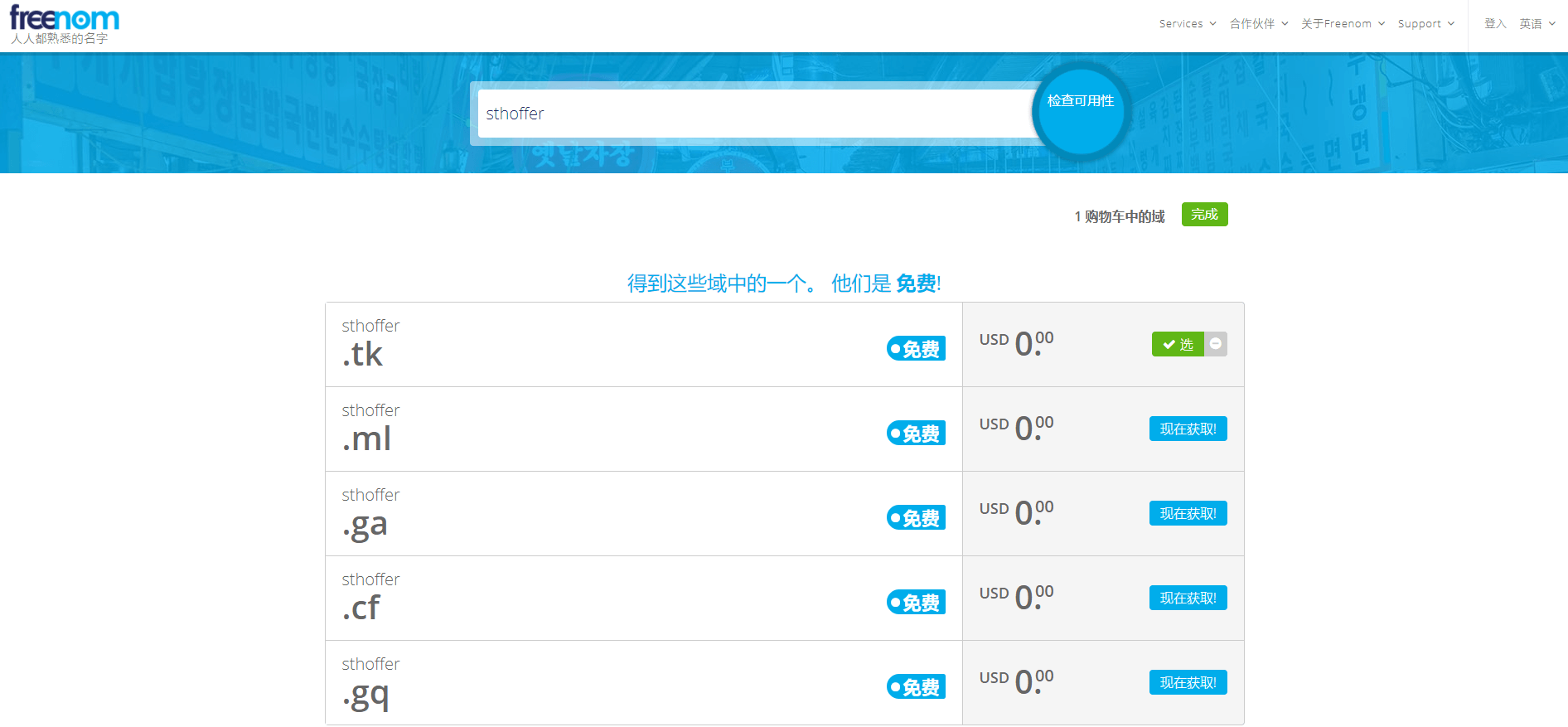This screenshot has height=727, width=1568.
Task: Remove sthoffer.tk using the minus icon
Action: click(1216, 344)
